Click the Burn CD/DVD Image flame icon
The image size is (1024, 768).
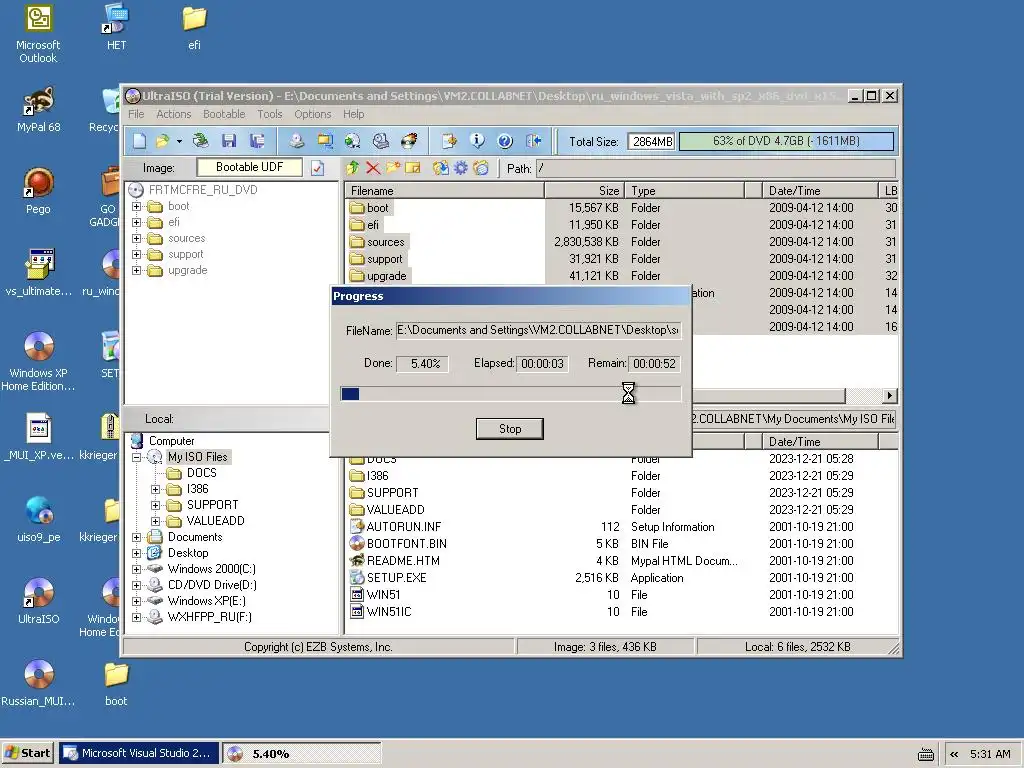[409, 140]
